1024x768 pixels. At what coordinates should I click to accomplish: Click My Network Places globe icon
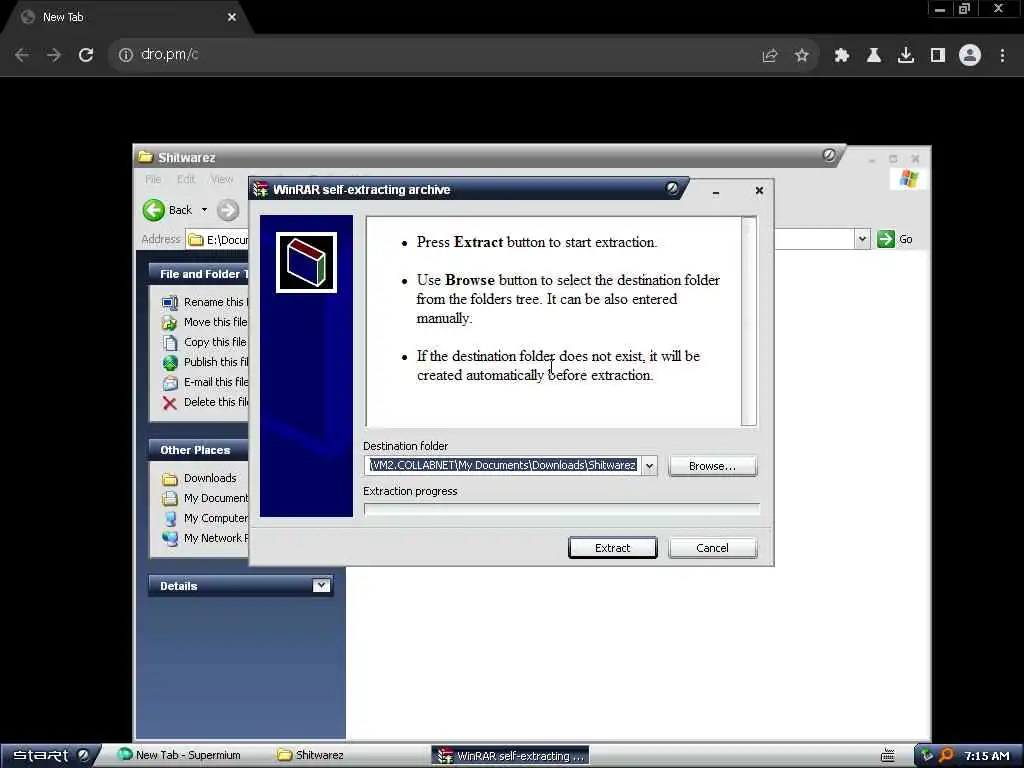click(x=170, y=538)
